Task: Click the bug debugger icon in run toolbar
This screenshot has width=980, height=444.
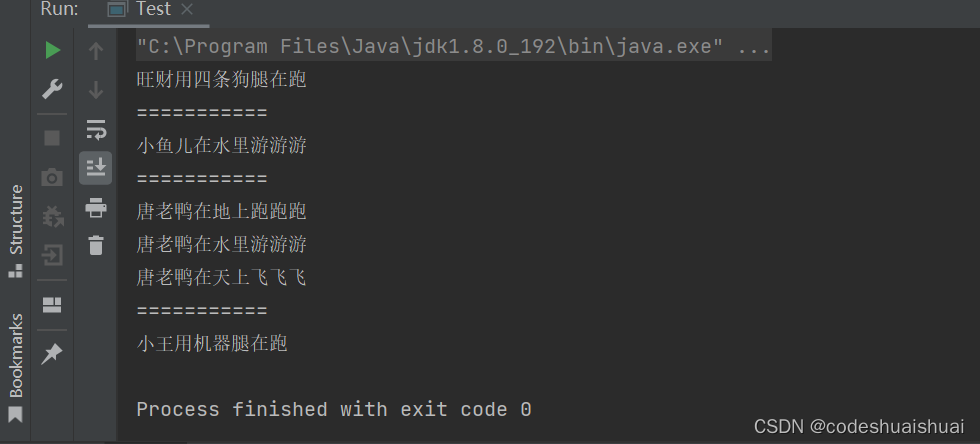Action: [x=52, y=216]
